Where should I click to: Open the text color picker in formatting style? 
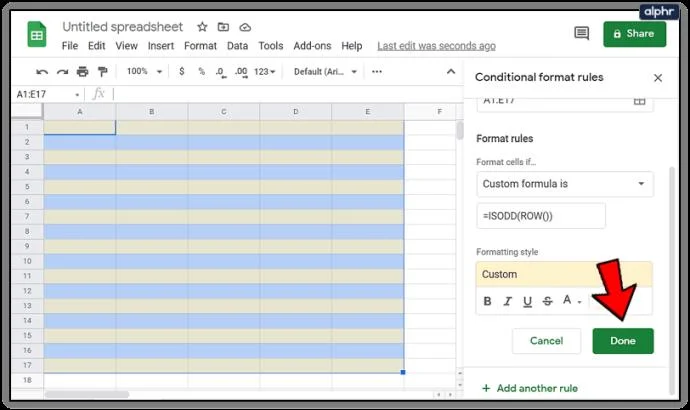pyautogui.click(x=572, y=300)
